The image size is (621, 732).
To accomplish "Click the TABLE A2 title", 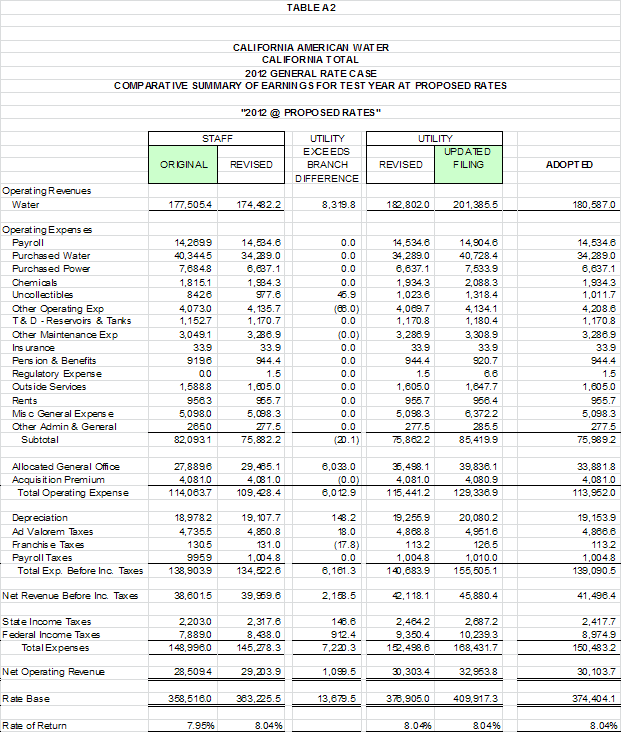I will [310, 7].
